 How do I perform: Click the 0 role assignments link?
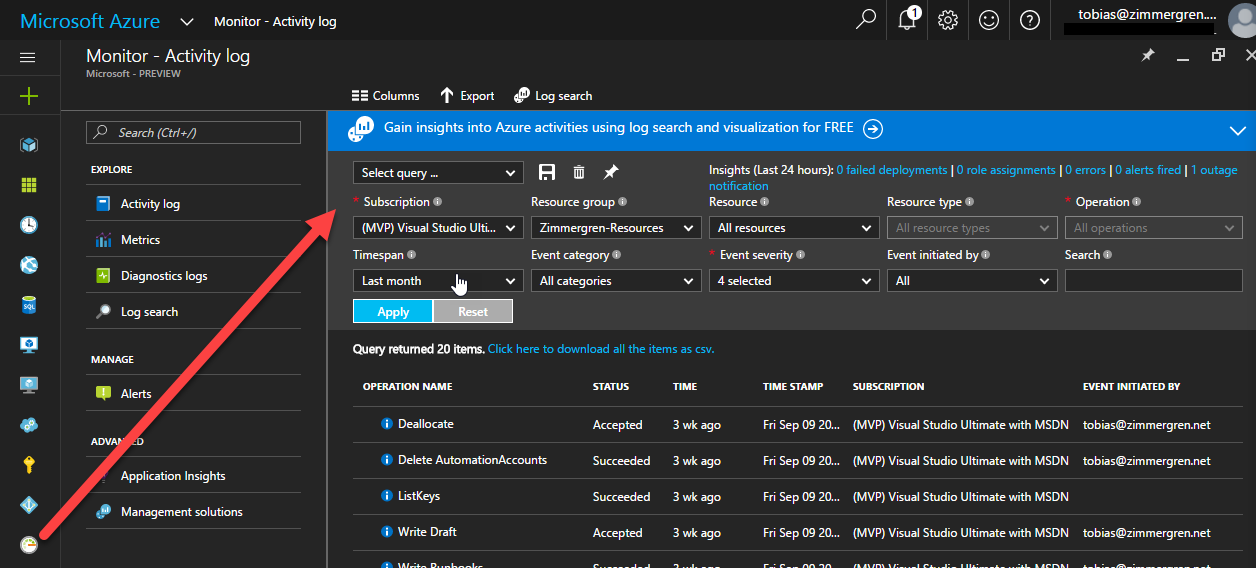tap(1006, 170)
